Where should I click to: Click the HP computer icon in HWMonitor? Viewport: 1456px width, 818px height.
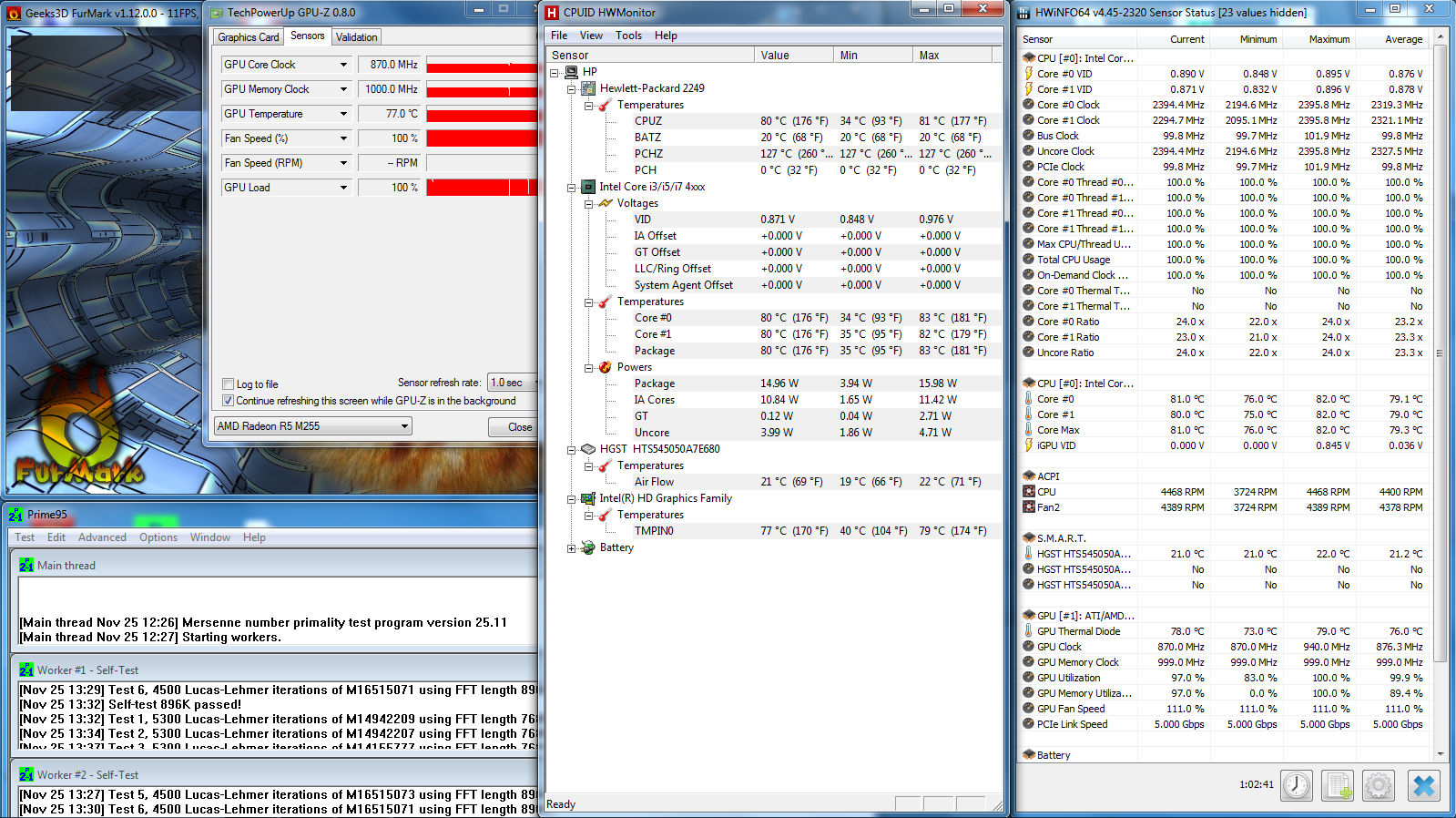tap(572, 72)
